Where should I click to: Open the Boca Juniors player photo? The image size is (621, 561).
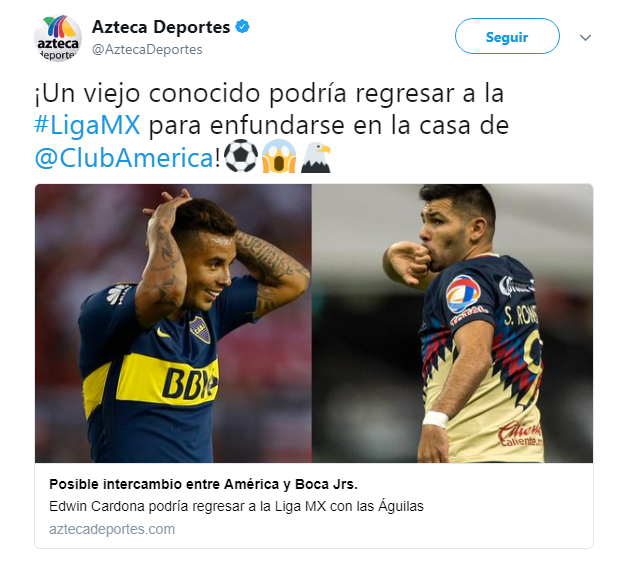point(173,323)
